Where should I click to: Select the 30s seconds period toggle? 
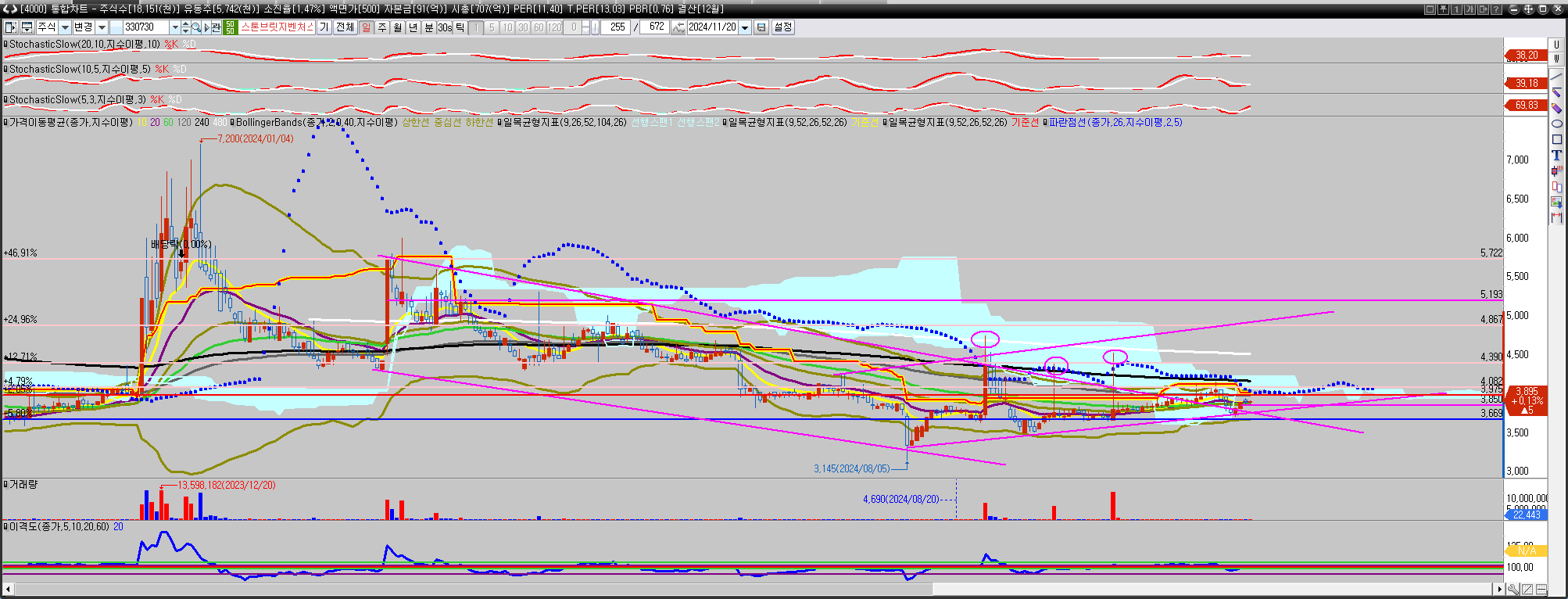tap(445, 27)
